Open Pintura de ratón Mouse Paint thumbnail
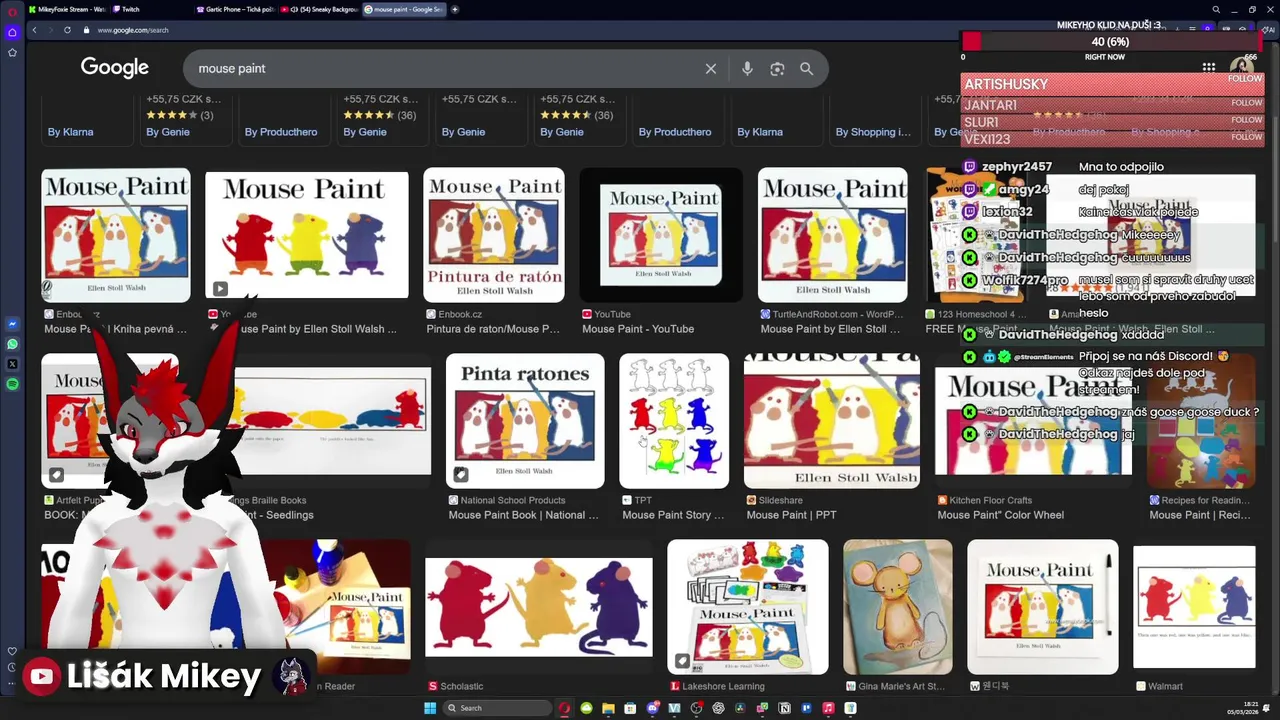Image resolution: width=1280 pixels, height=720 pixels. coord(494,235)
